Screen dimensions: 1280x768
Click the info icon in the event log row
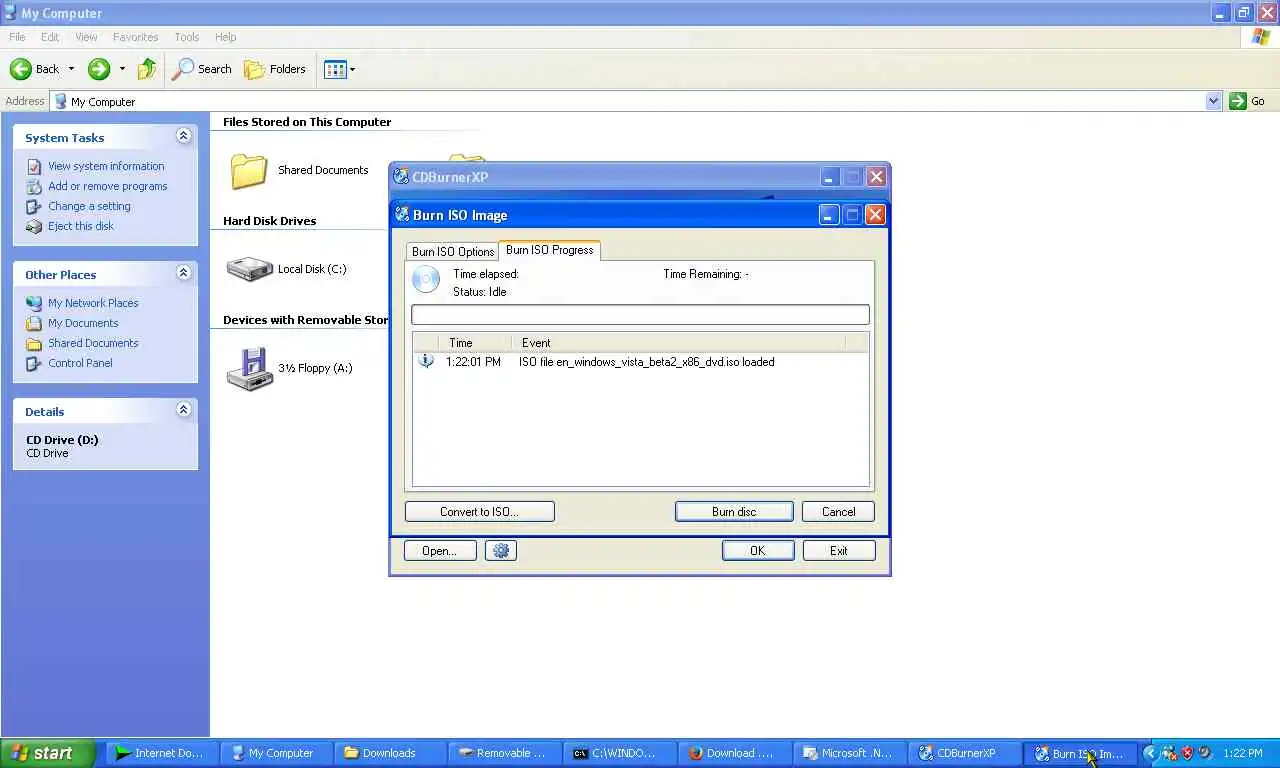pos(426,362)
